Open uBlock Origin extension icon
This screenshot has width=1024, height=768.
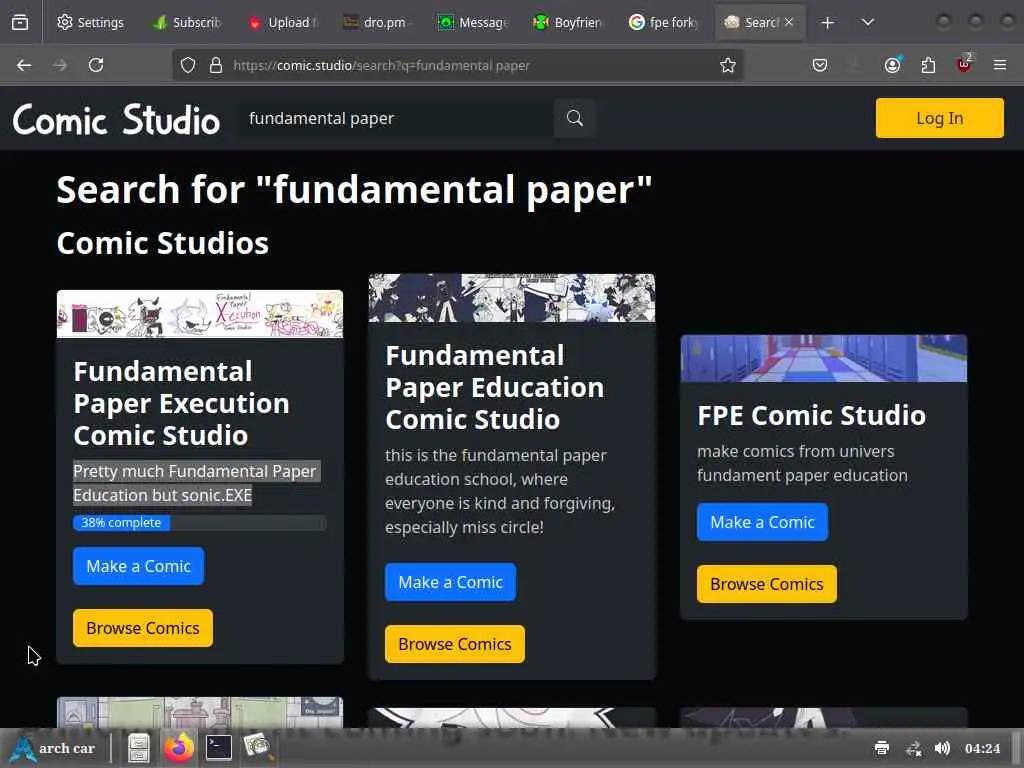tap(964, 65)
